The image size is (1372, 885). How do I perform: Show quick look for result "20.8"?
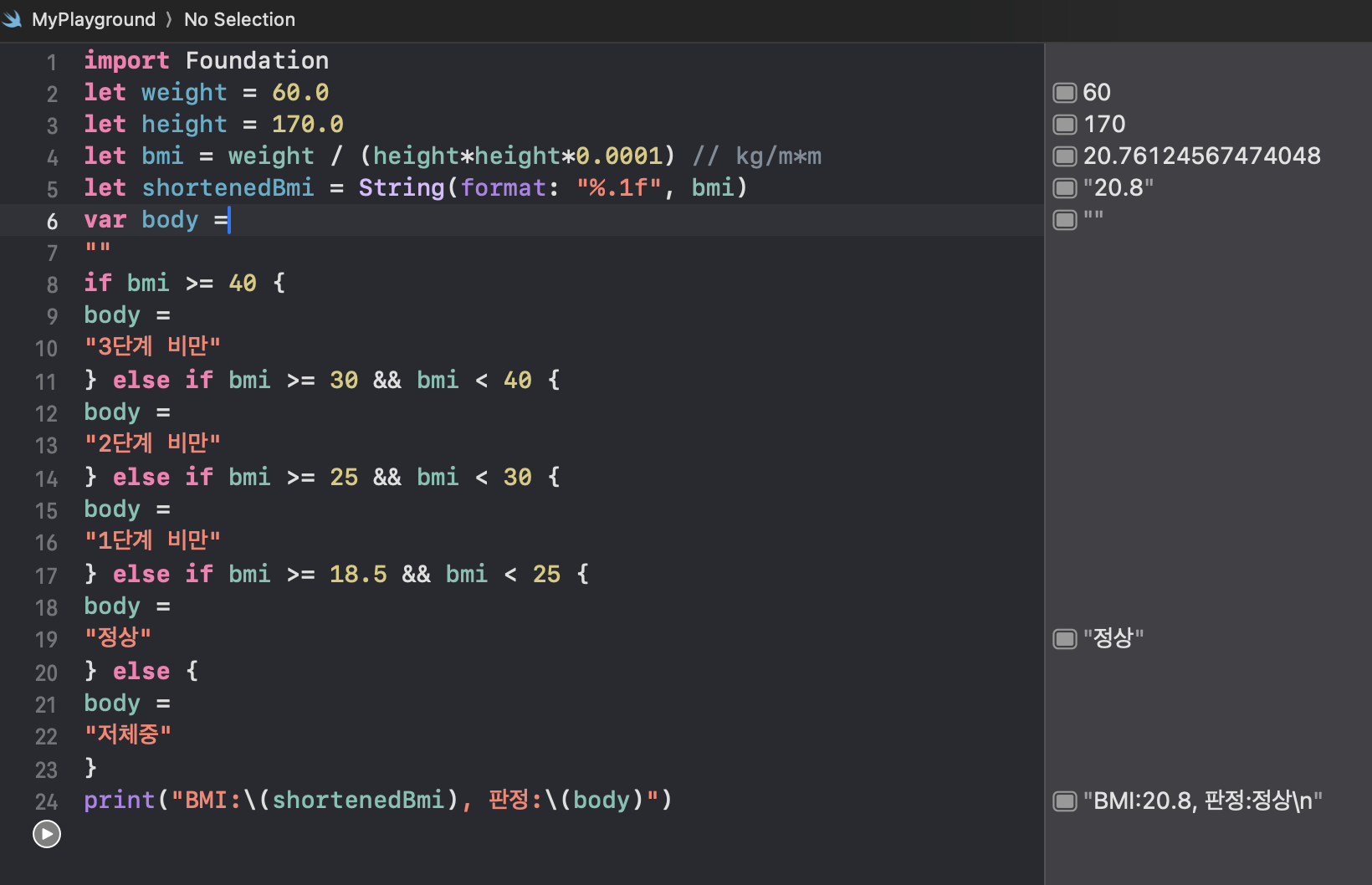1064,188
